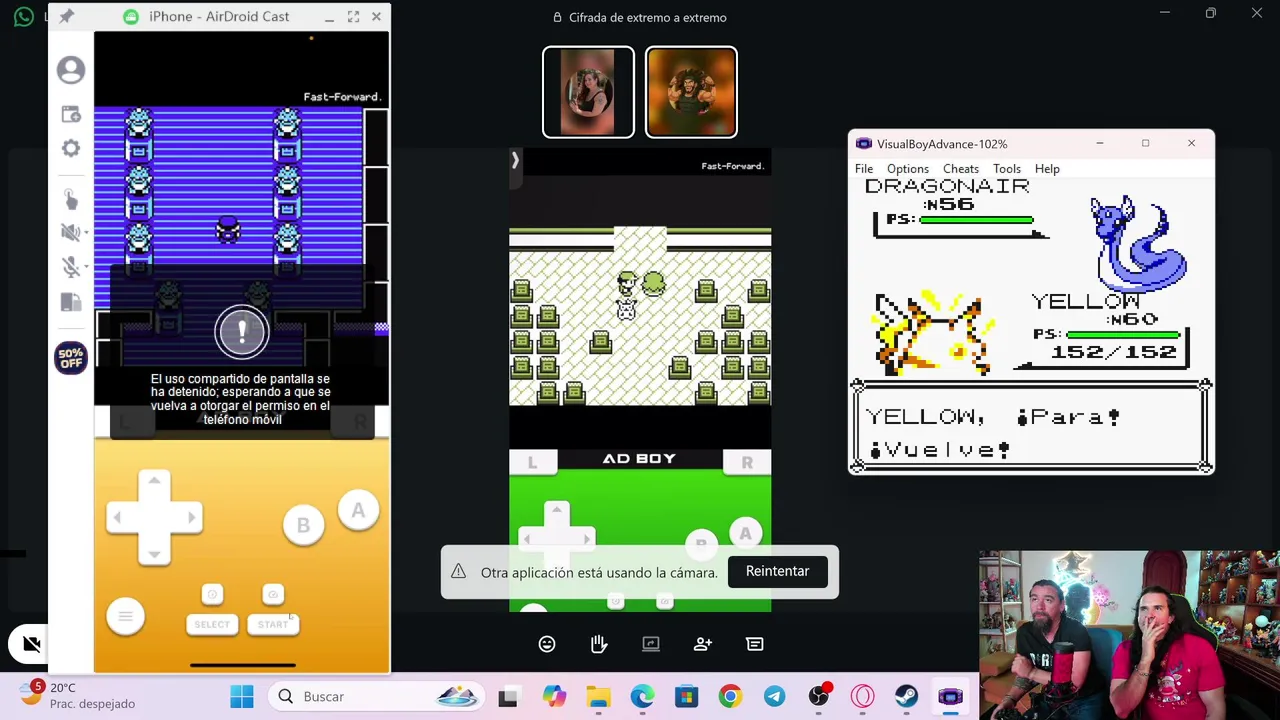Click the Buscar taskbar search field

coord(376,696)
